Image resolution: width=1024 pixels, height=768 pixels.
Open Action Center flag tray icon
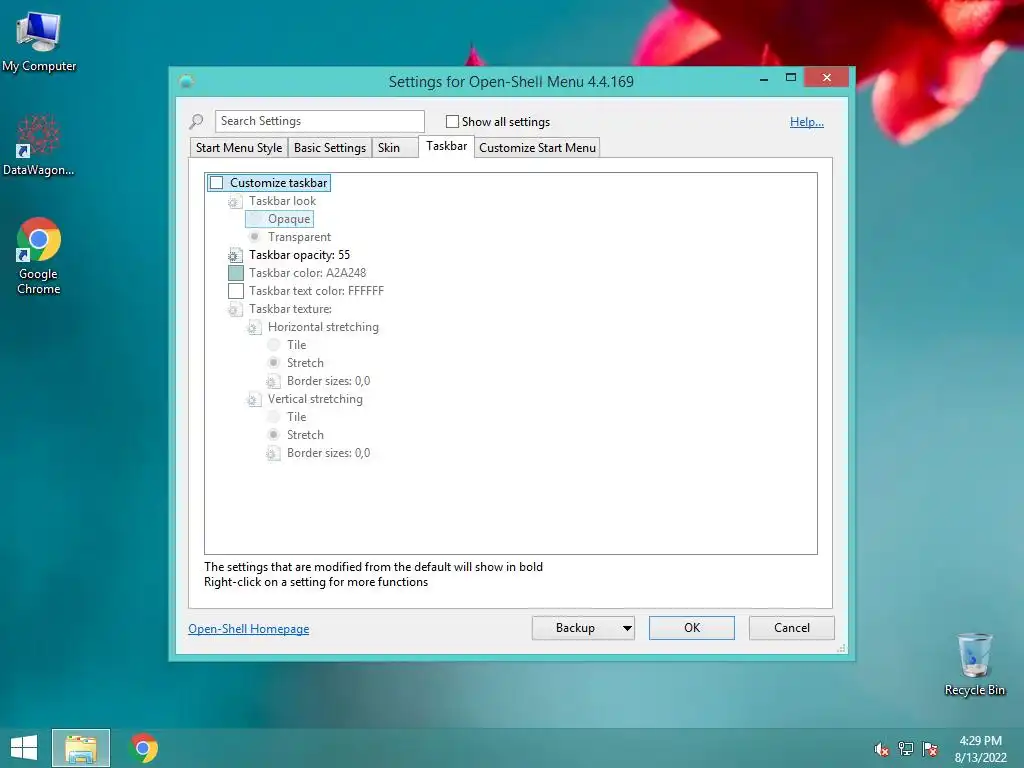tap(930, 749)
